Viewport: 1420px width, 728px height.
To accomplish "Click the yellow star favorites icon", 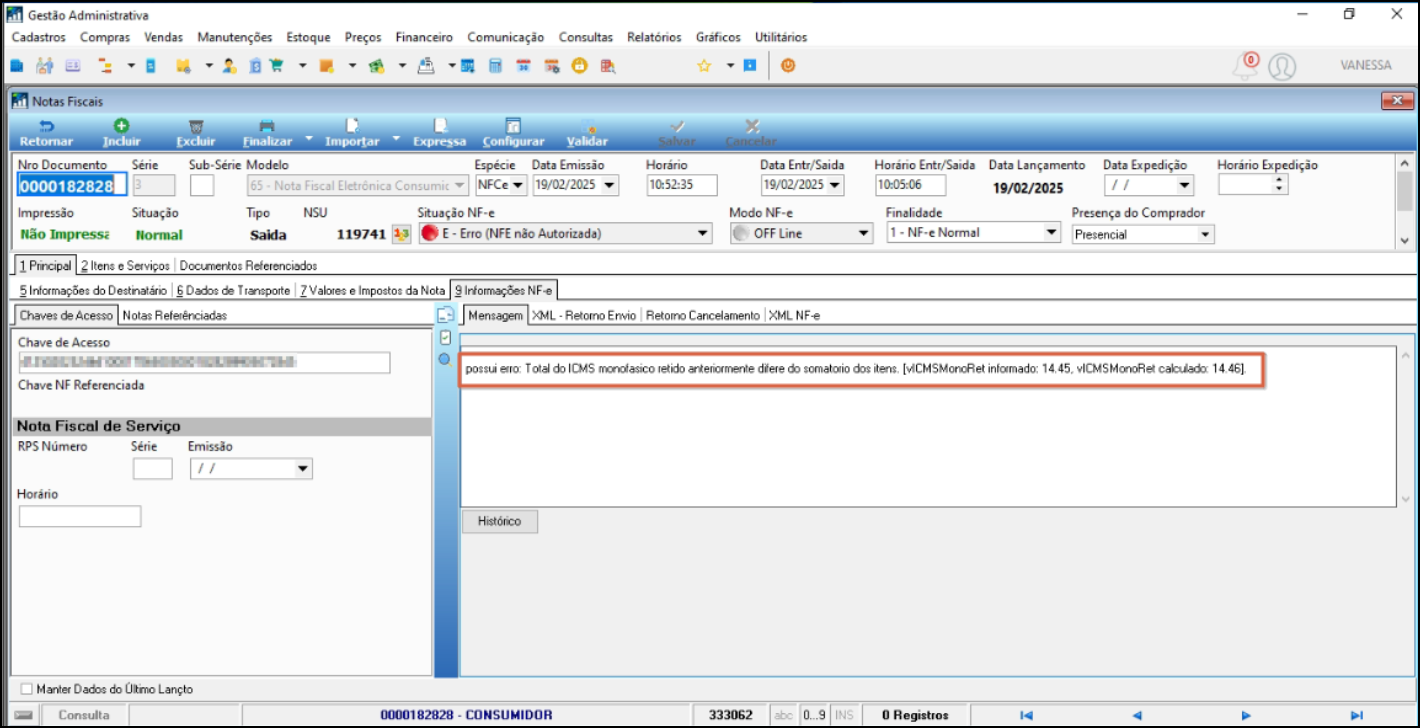I will tap(704, 65).
